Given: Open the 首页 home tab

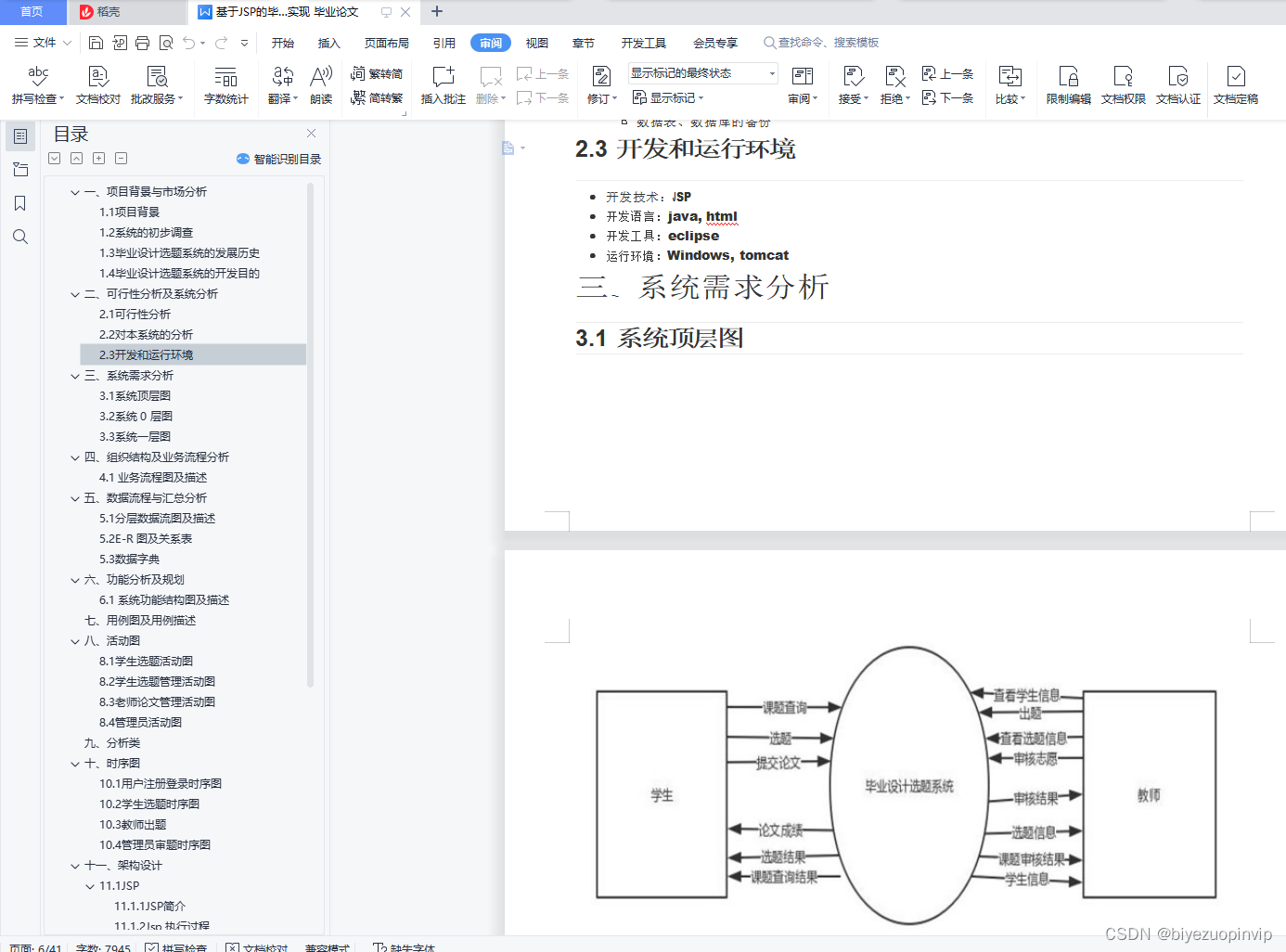Looking at the screenshot, I should [x=32, y=12].
